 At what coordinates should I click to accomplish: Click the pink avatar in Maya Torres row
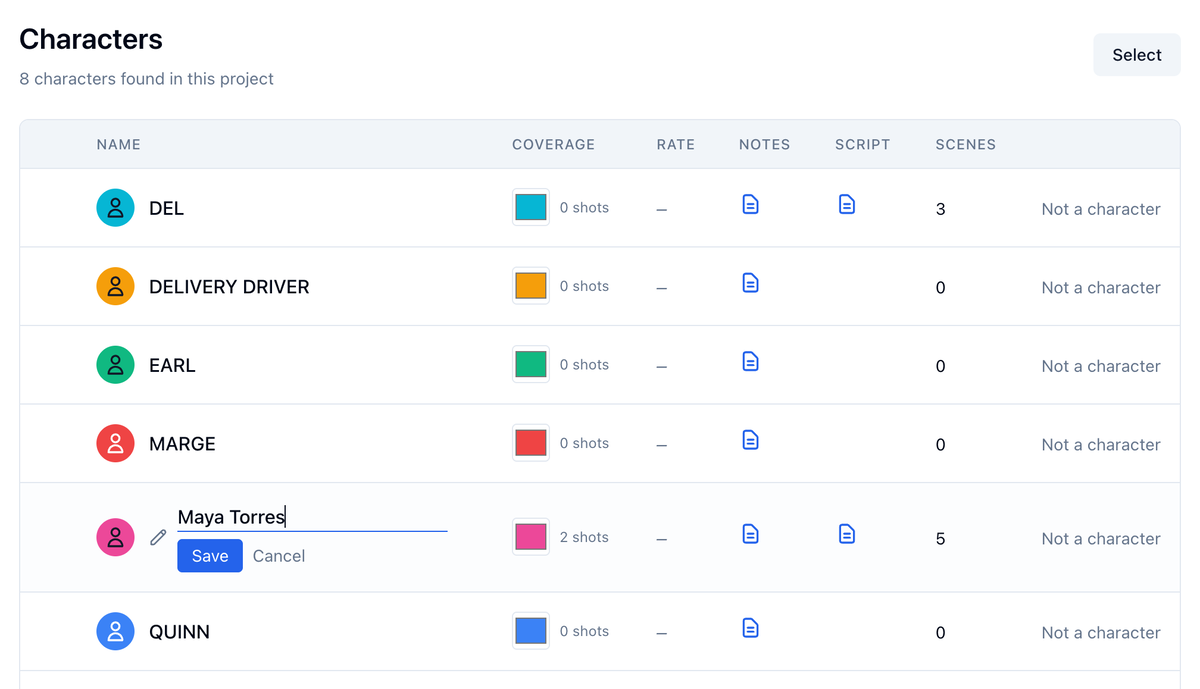click(115, 537)
